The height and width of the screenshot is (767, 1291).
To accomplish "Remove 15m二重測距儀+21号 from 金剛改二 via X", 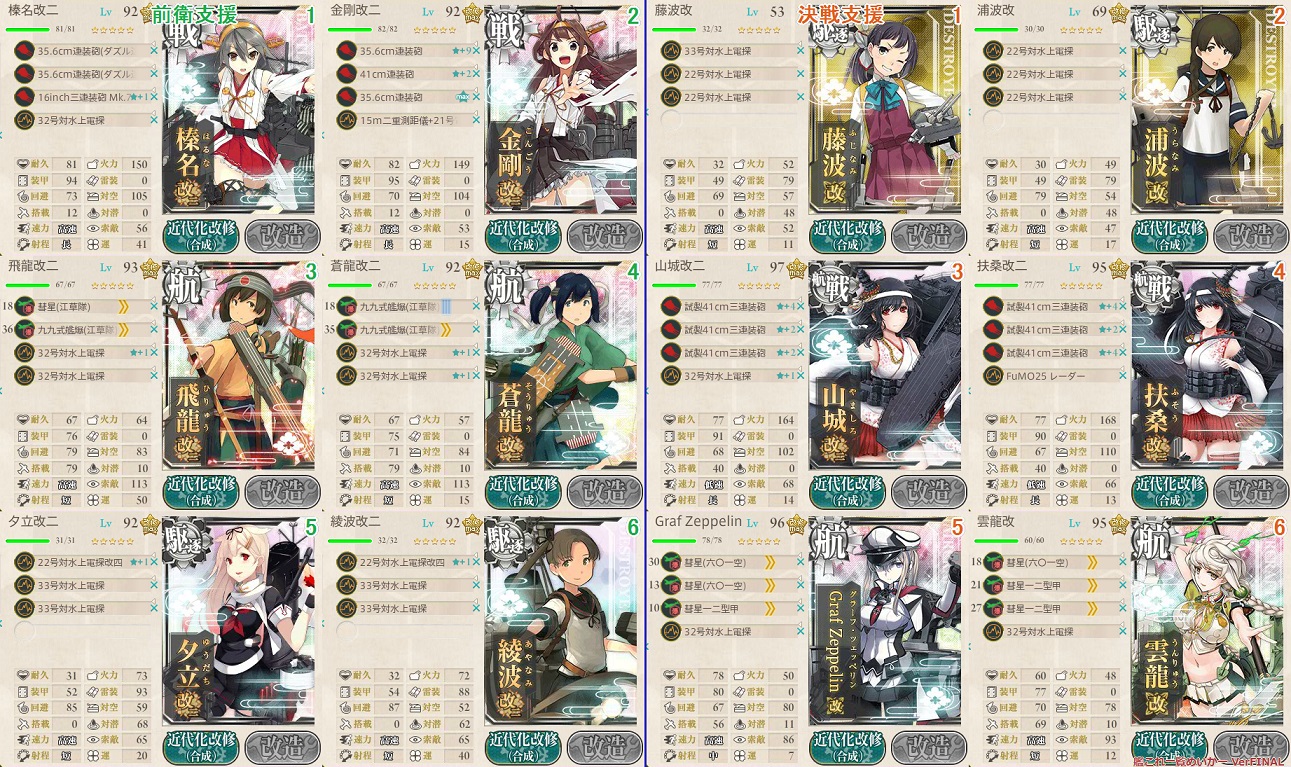I will coord(476,120).
